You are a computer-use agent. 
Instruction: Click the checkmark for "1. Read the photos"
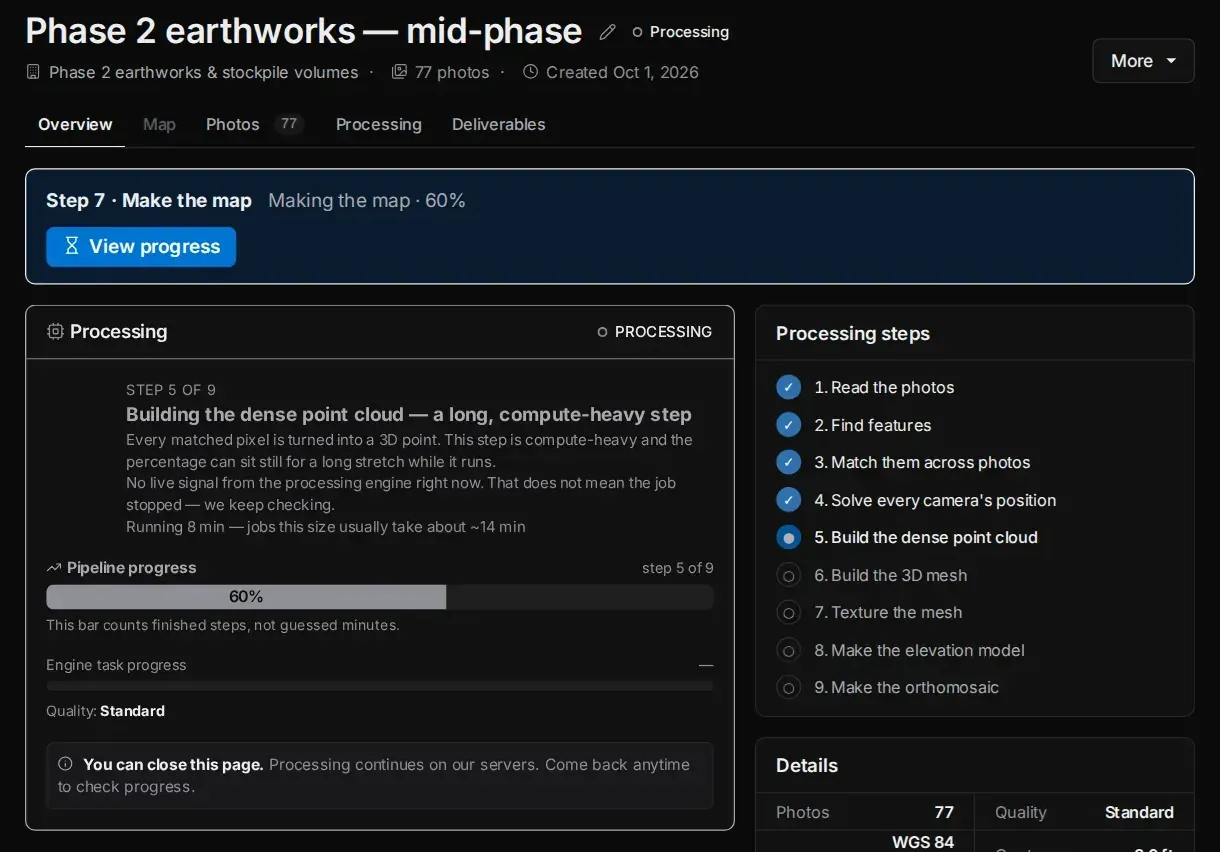(x=789, y=387)
